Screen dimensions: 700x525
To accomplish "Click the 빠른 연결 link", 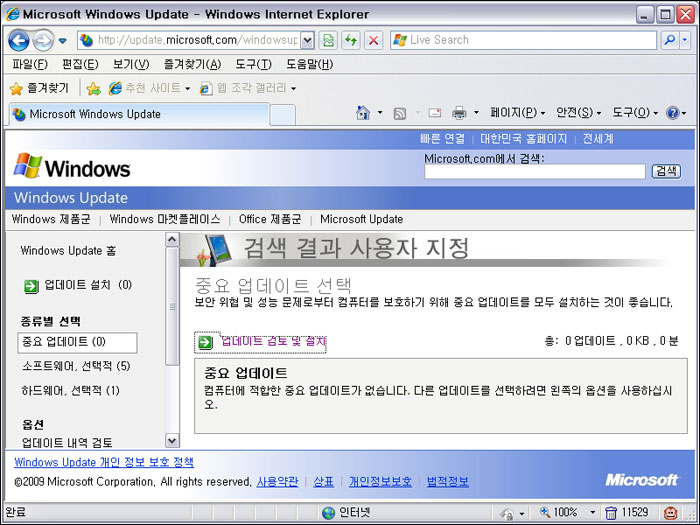I will click(x=442, y=139).
